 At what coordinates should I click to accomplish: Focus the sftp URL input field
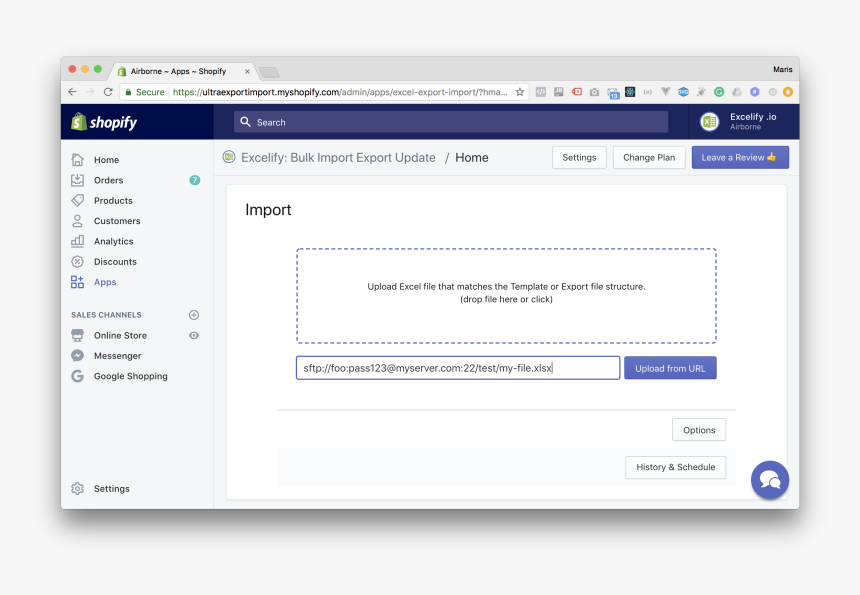pos(458,368)
